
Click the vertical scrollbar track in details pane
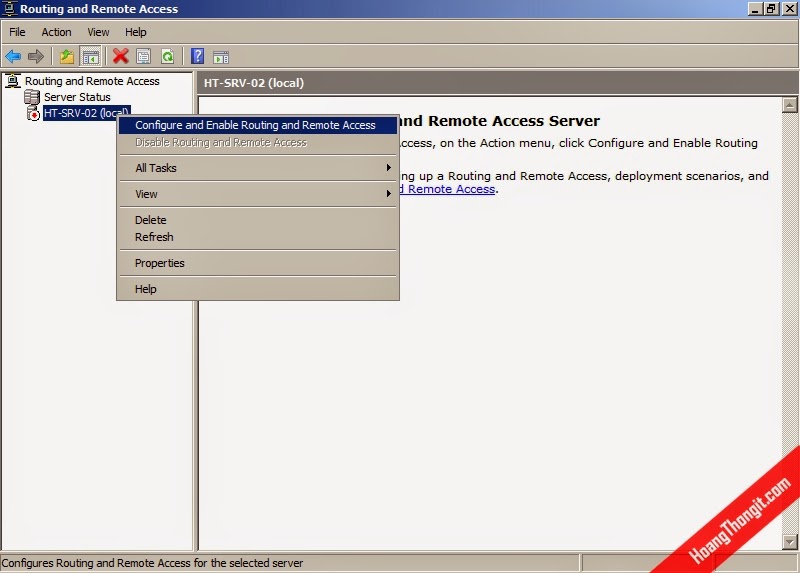click(x=789, y=323)
